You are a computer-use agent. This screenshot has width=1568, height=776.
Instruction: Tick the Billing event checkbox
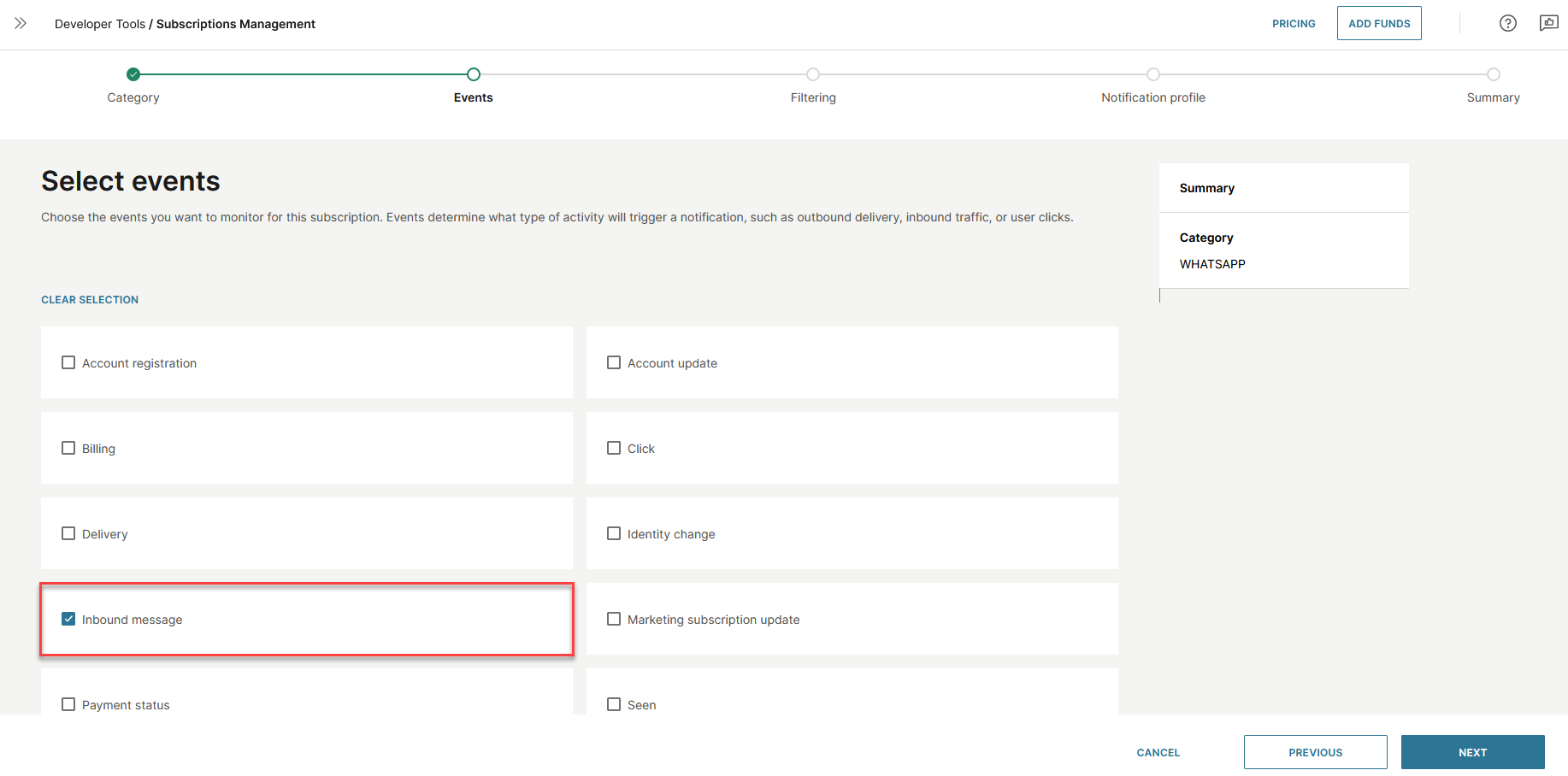pyautogui.click(x=68, y=449)
